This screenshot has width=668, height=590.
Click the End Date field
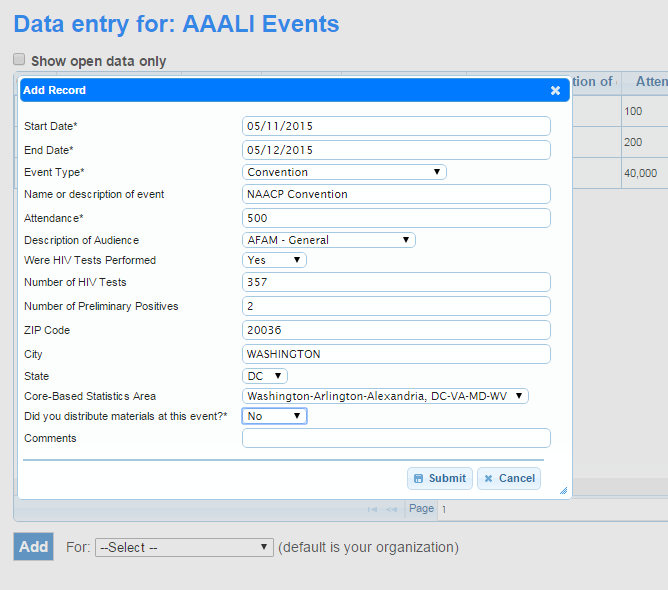point(396,150)
